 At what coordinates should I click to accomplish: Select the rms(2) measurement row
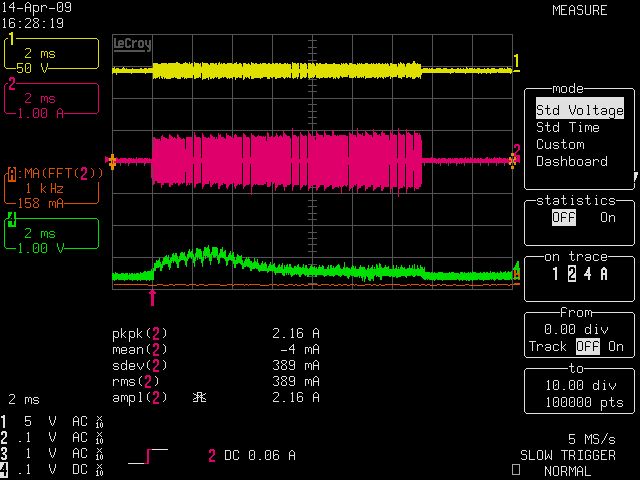click(x=216, y=382)
